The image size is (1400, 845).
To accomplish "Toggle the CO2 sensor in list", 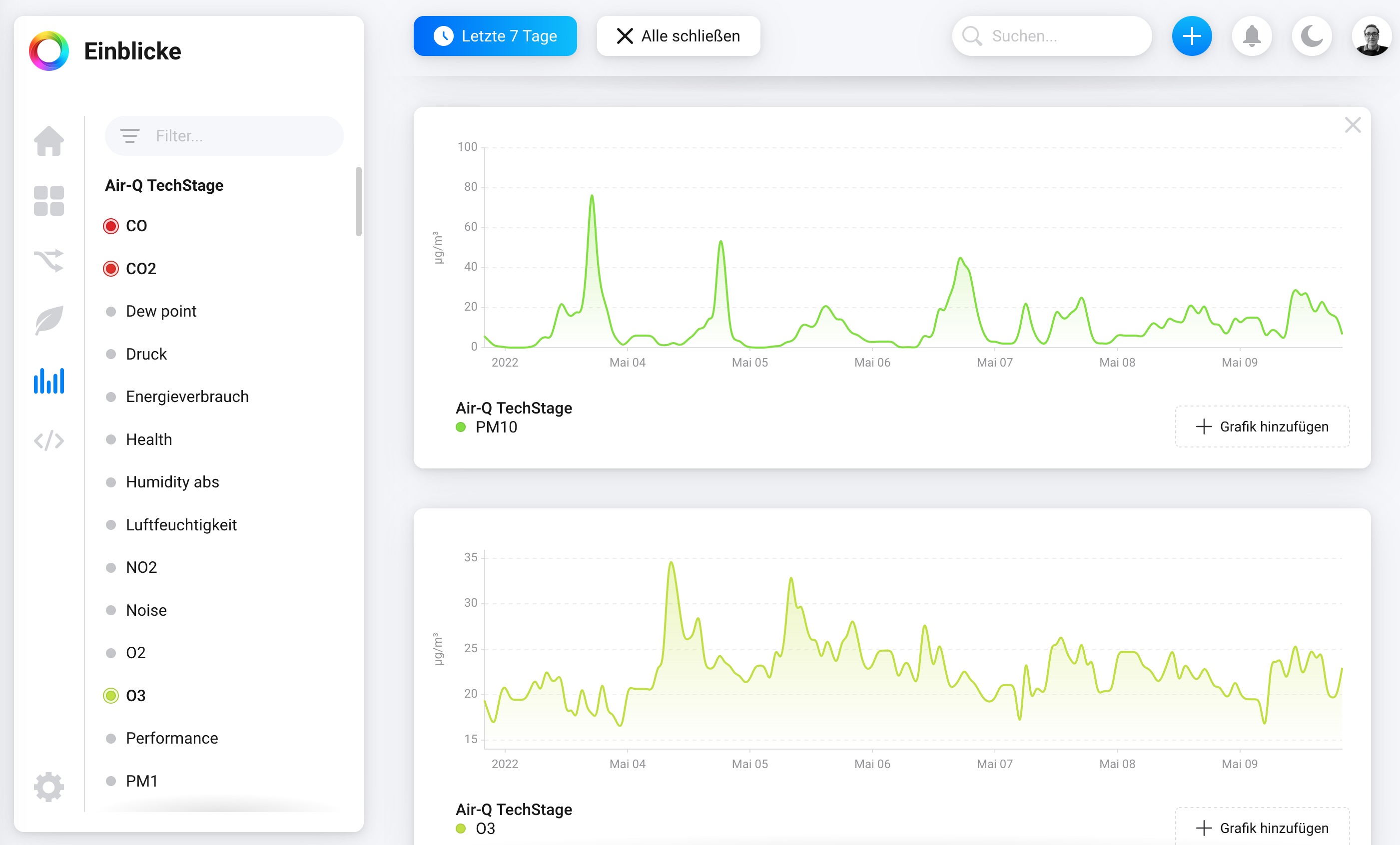I will click(x=111, y=269).
